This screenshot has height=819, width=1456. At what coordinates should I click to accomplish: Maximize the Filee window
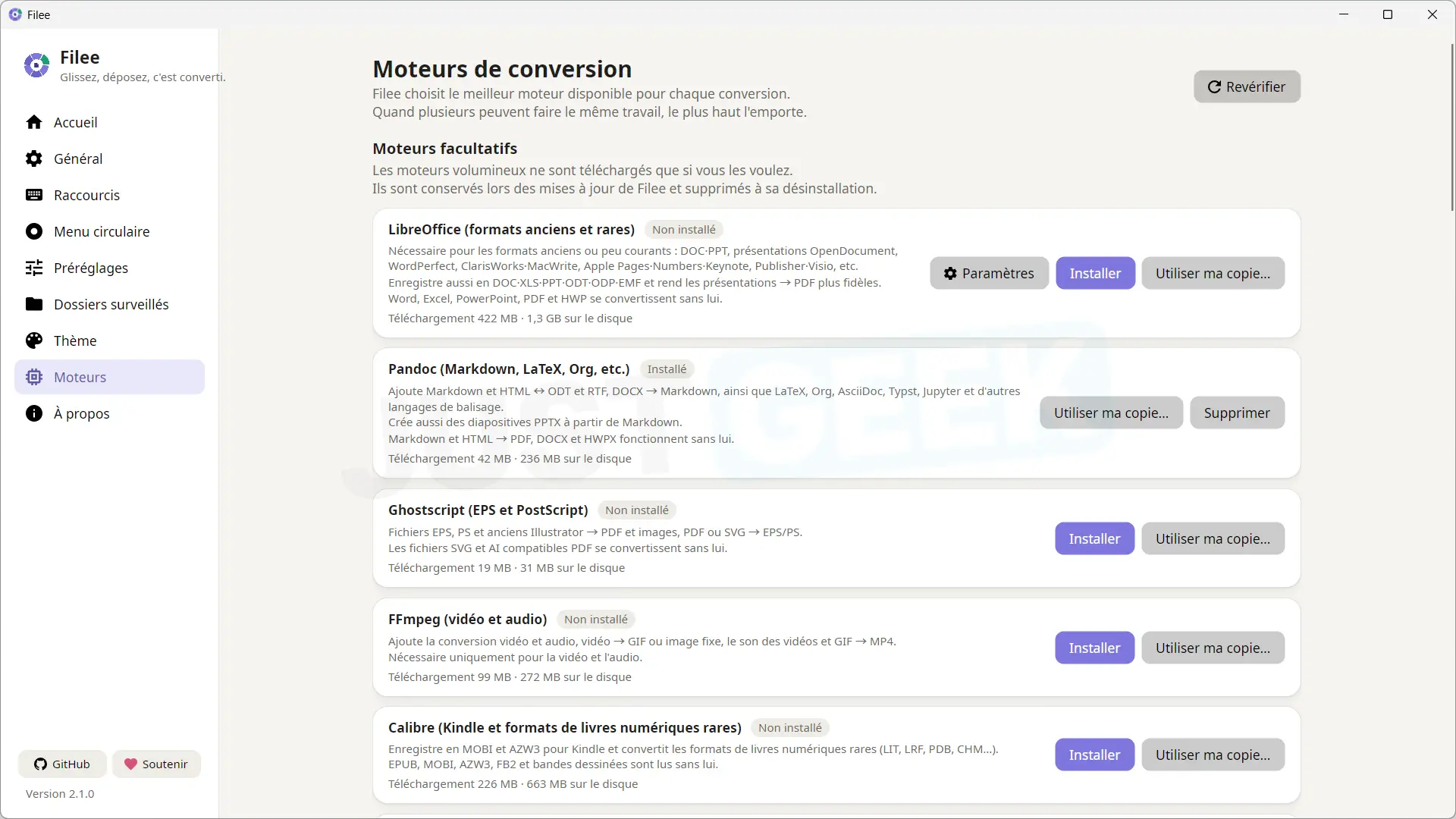pyautogui.click(x=1388, y=14)
